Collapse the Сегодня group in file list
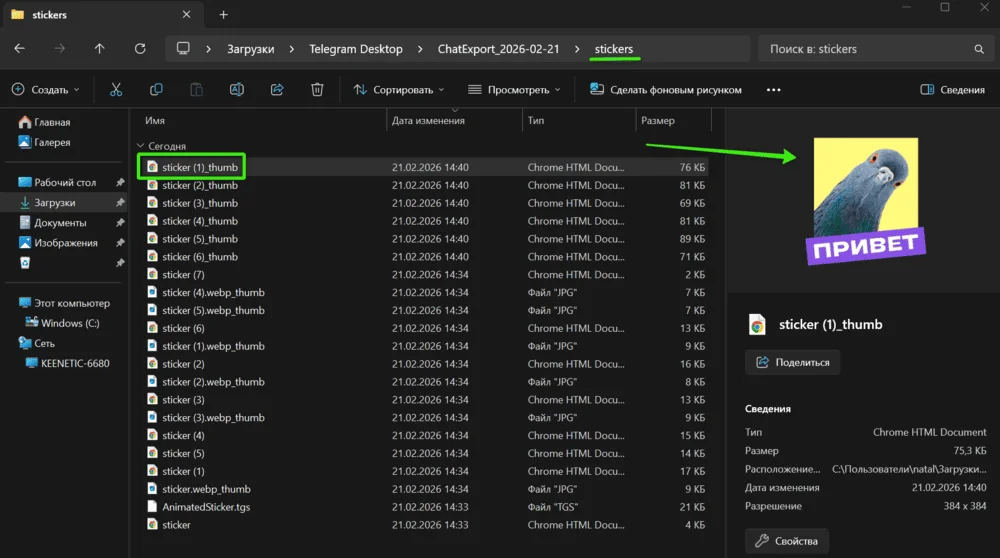The image size is (1000, 558). [x=141, y=146]
